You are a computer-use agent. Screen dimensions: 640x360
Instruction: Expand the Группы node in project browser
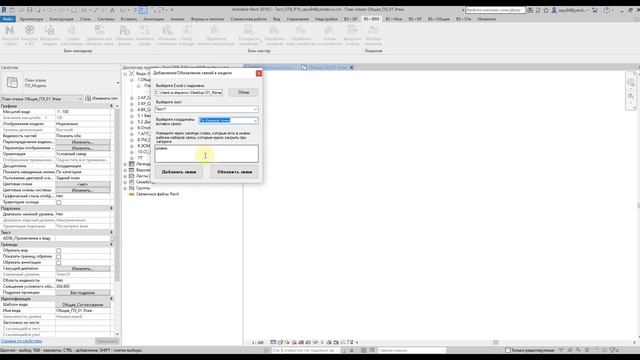(125, 188)
